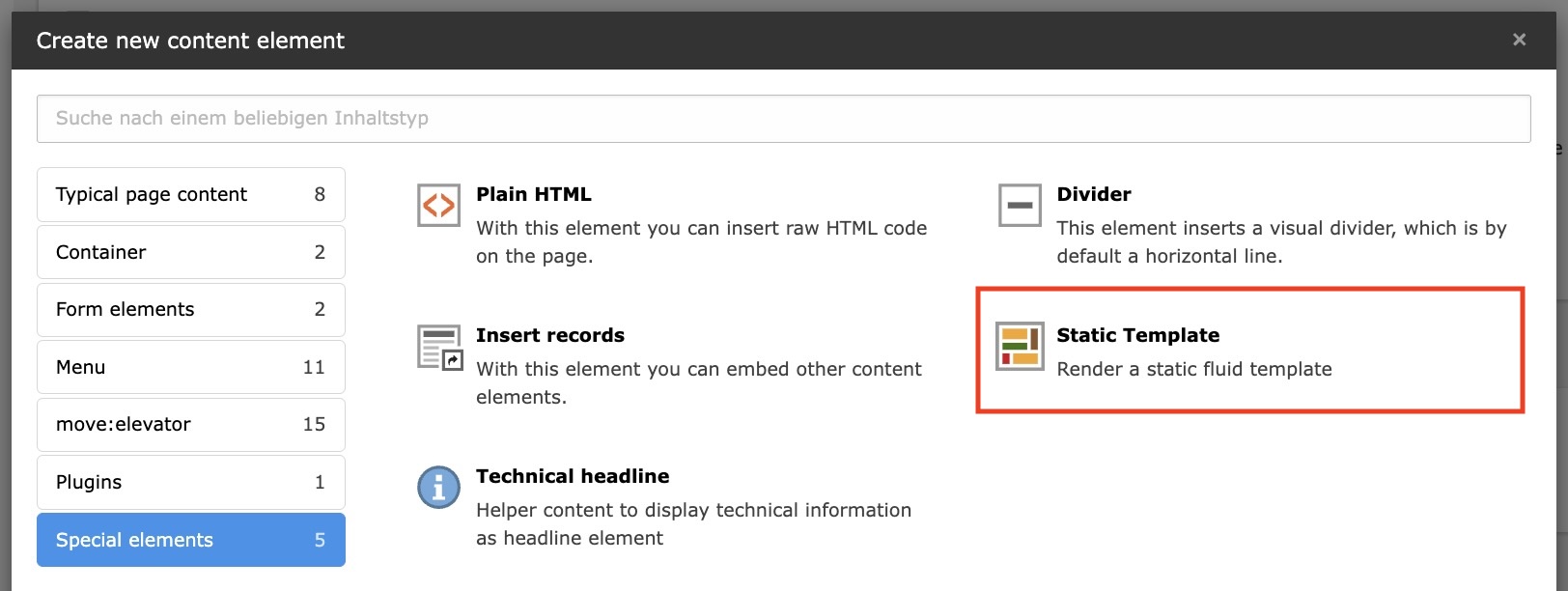Switch to the Typical page content tab

tap(190, 195)
